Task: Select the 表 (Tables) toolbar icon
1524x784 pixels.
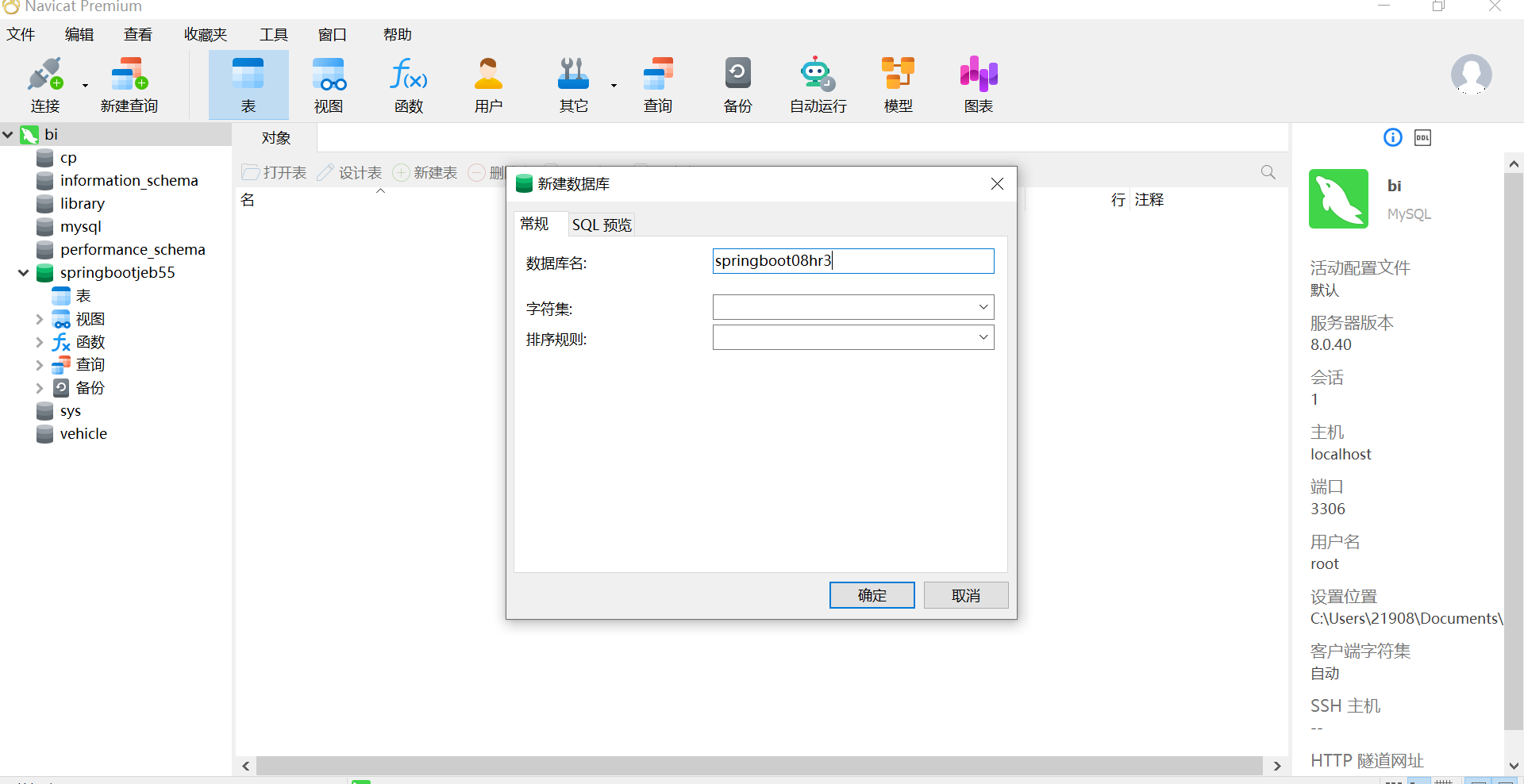Action: 248,84
